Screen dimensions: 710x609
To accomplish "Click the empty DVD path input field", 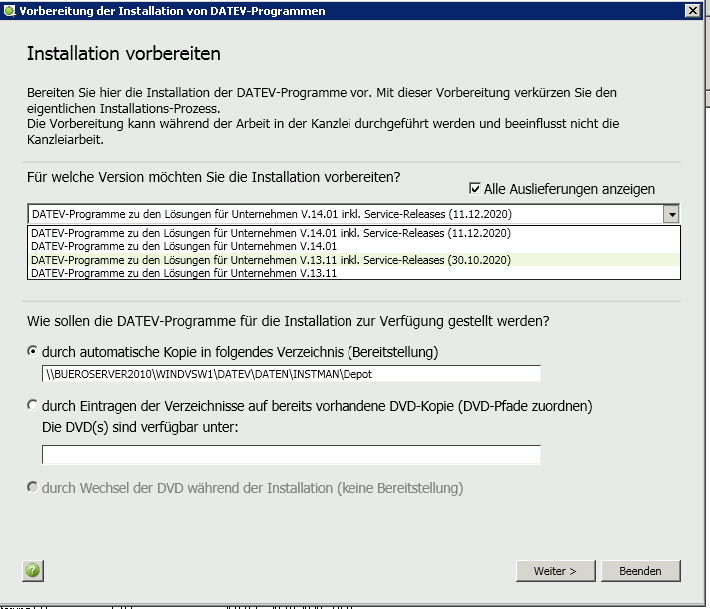I will point(291,455).
